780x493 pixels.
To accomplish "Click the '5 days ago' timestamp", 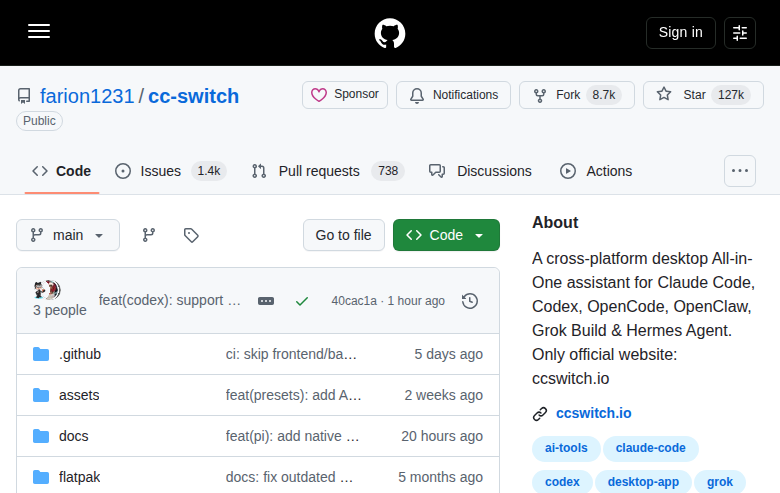I will pos(449,354).
